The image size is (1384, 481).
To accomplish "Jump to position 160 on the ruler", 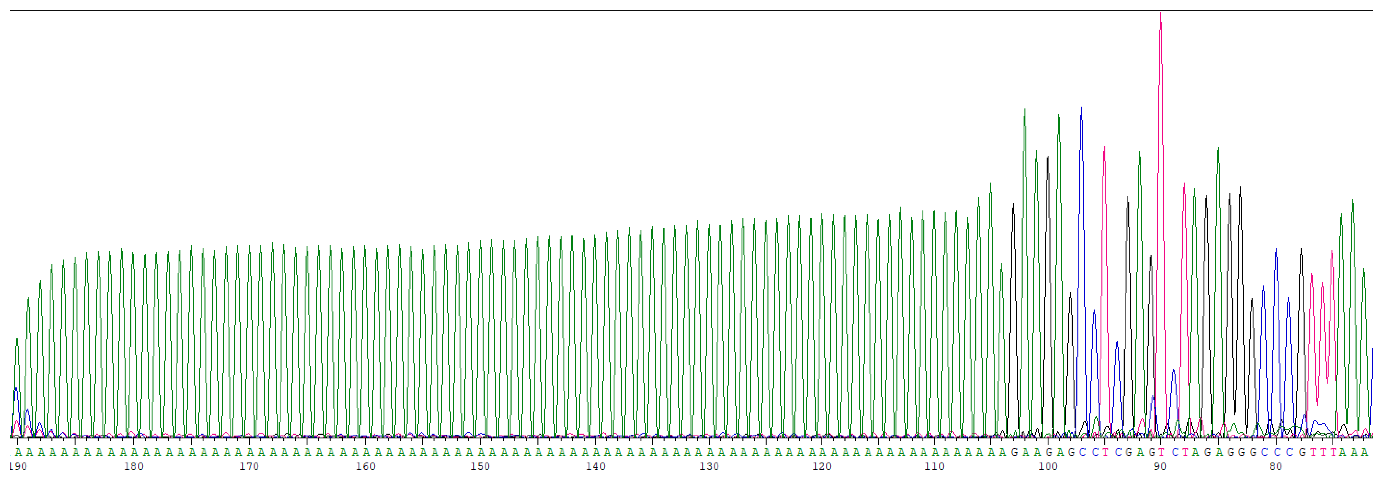I will pyautogui.click(x=365, y=466).
